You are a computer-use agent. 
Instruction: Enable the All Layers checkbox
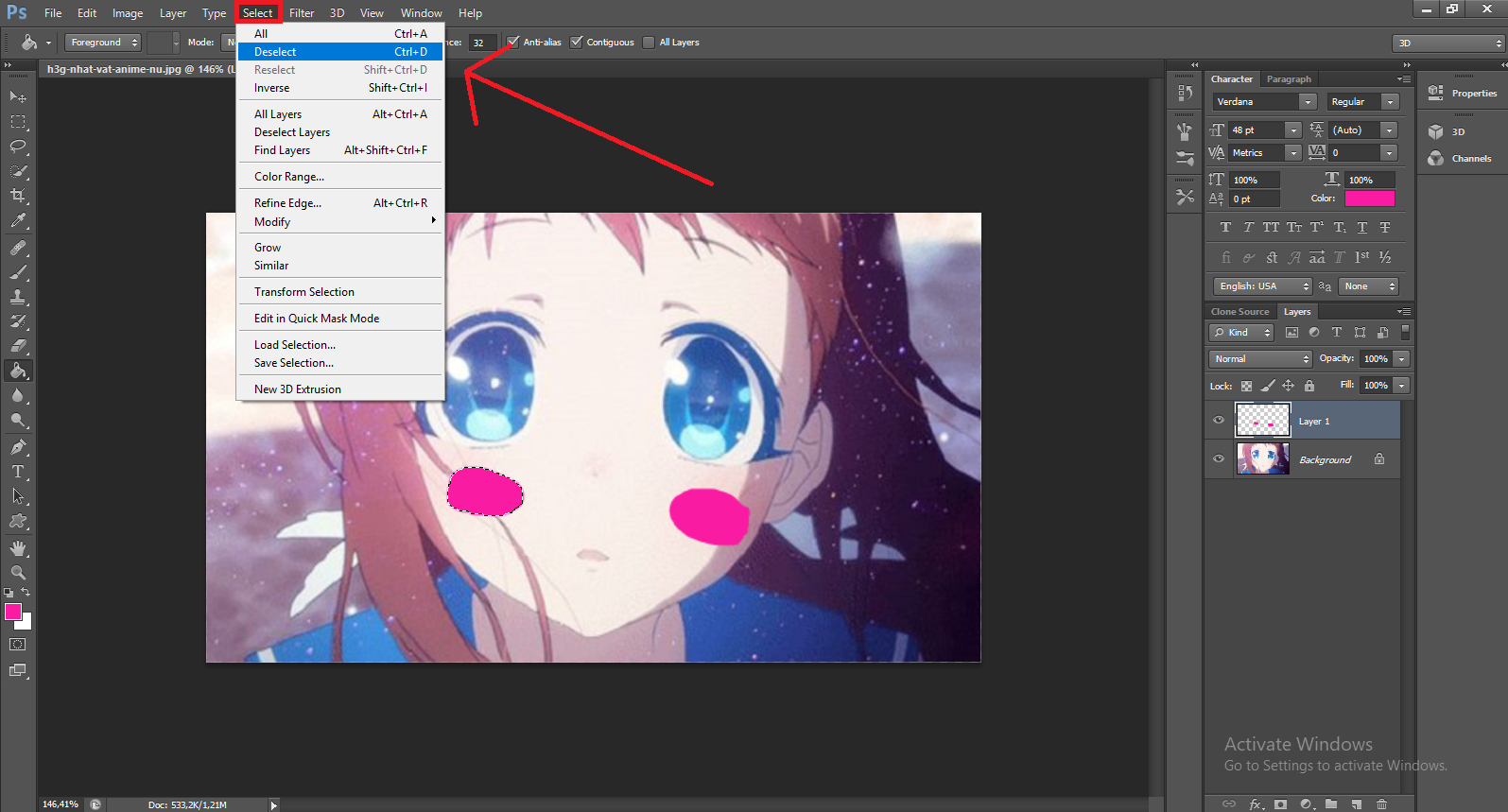coord(649,43)
